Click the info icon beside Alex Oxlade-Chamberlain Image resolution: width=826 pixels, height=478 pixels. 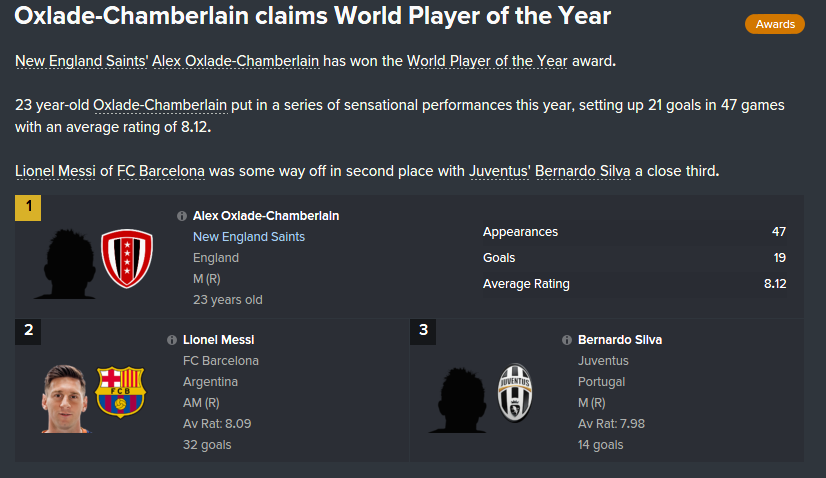[182, 216]
